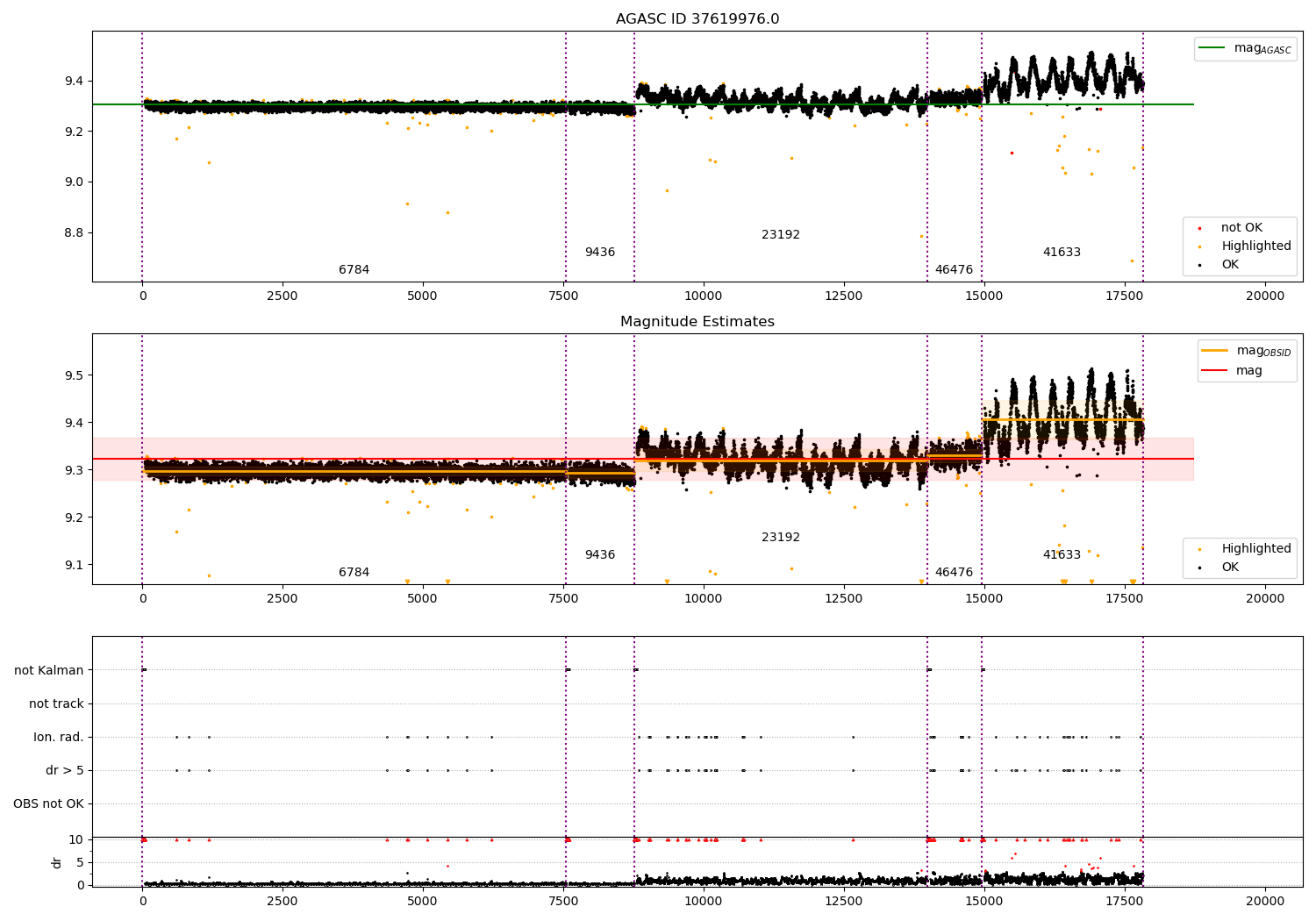Click the 17500 x-axis tick of the bottom plot

pos(1125,901)
